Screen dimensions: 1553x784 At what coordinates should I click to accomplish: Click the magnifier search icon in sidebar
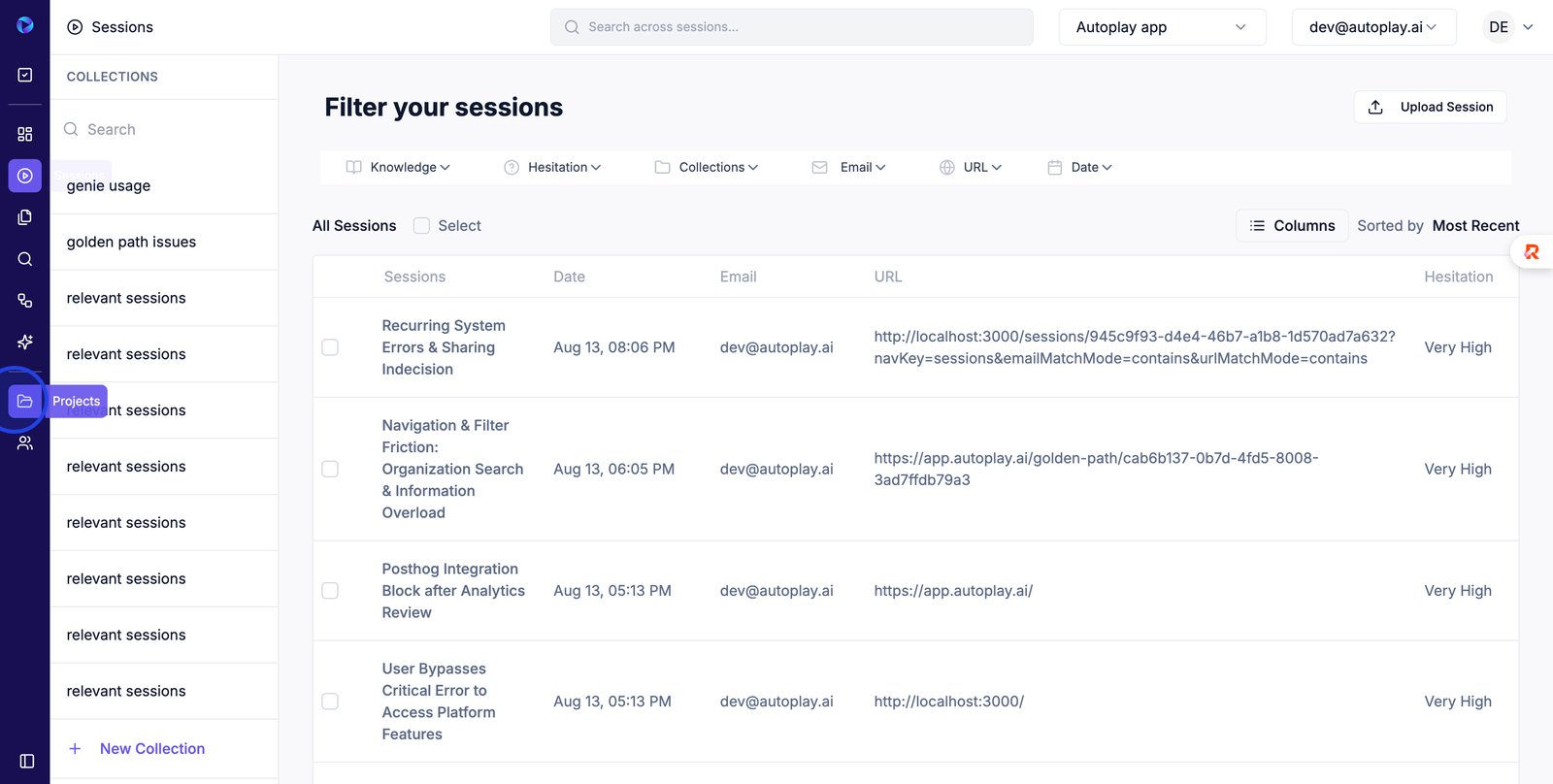[x=25, y=259]
